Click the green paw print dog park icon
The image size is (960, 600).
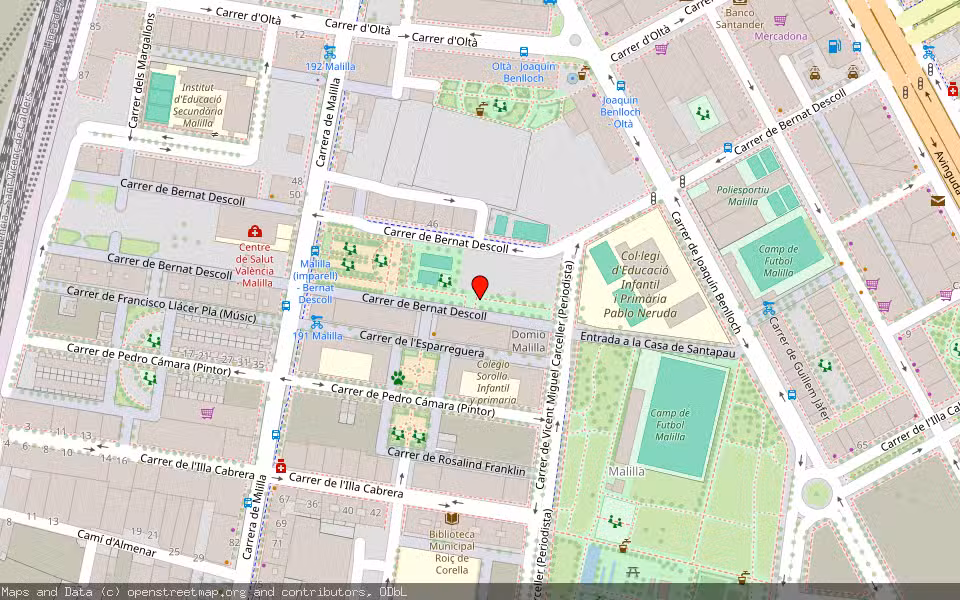point(398,377)
